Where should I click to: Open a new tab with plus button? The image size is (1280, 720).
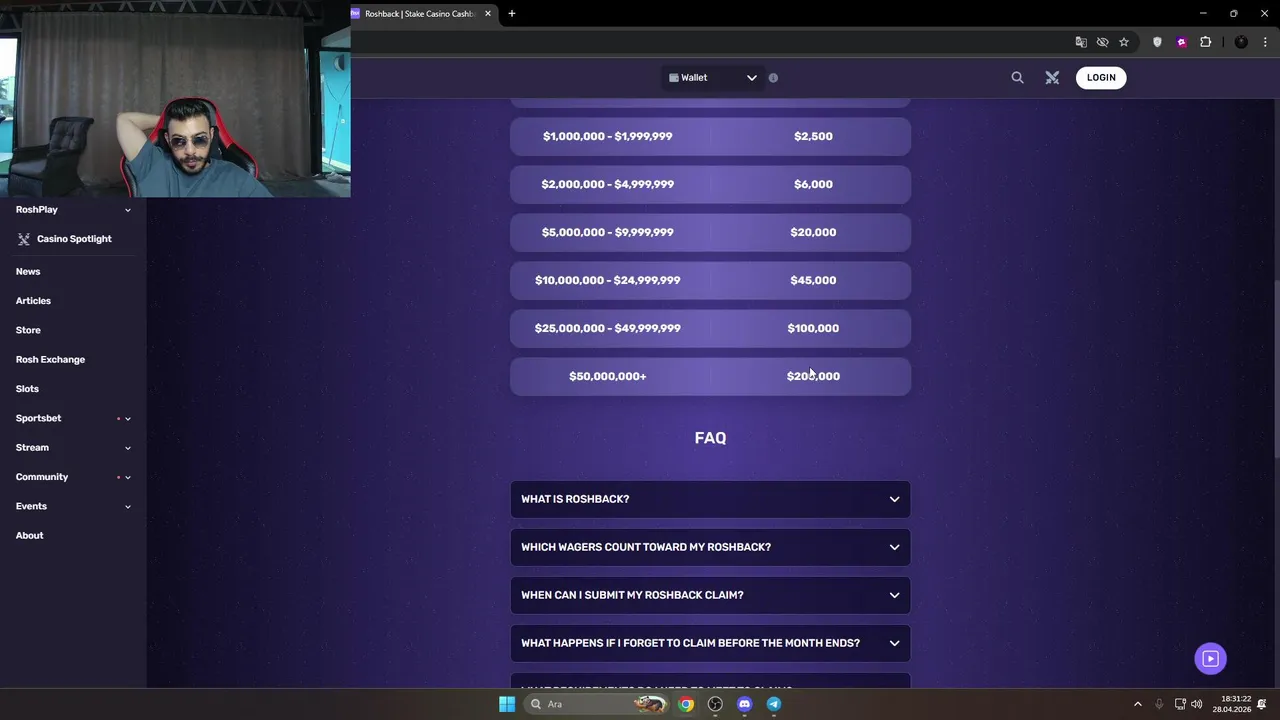coord(512,13)
